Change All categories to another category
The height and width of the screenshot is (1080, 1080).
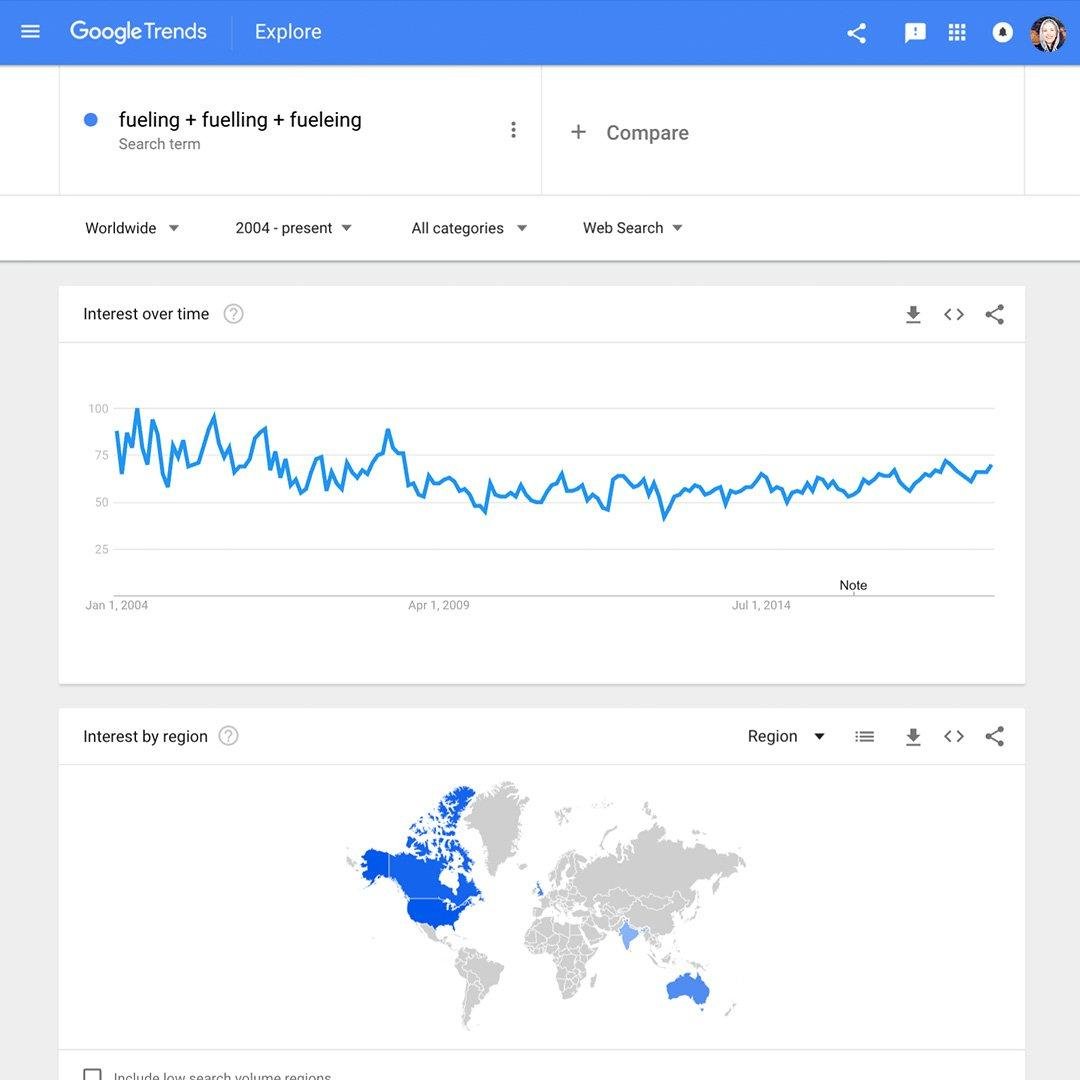tap(468, 228)
